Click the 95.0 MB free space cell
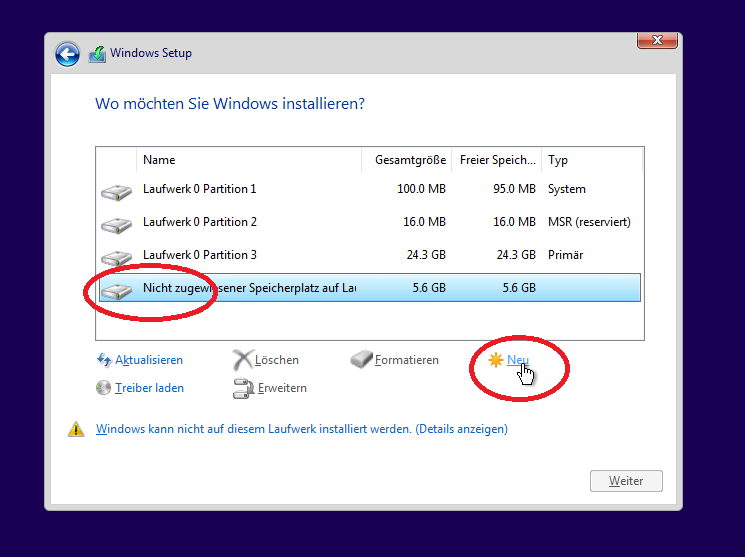Image resolution: width=745 pixels, height=557 pixels. (514, 189)
